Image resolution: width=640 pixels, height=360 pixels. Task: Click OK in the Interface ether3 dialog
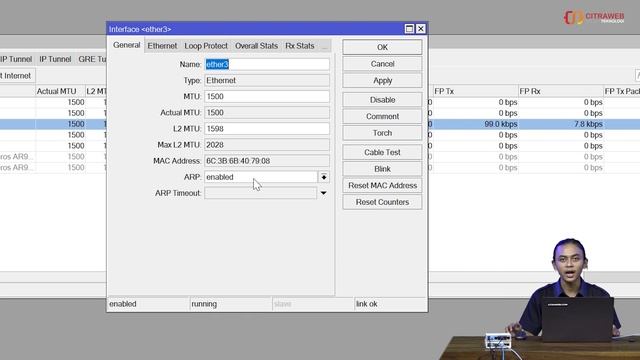382,47
